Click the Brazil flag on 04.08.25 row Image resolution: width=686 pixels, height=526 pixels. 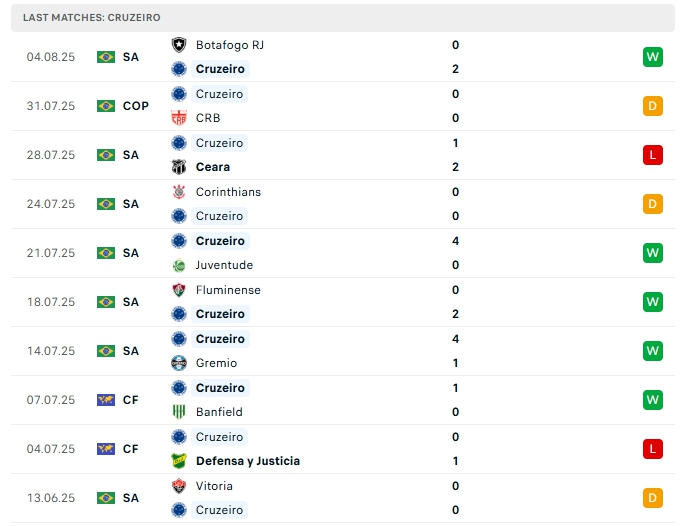[106, 57]
